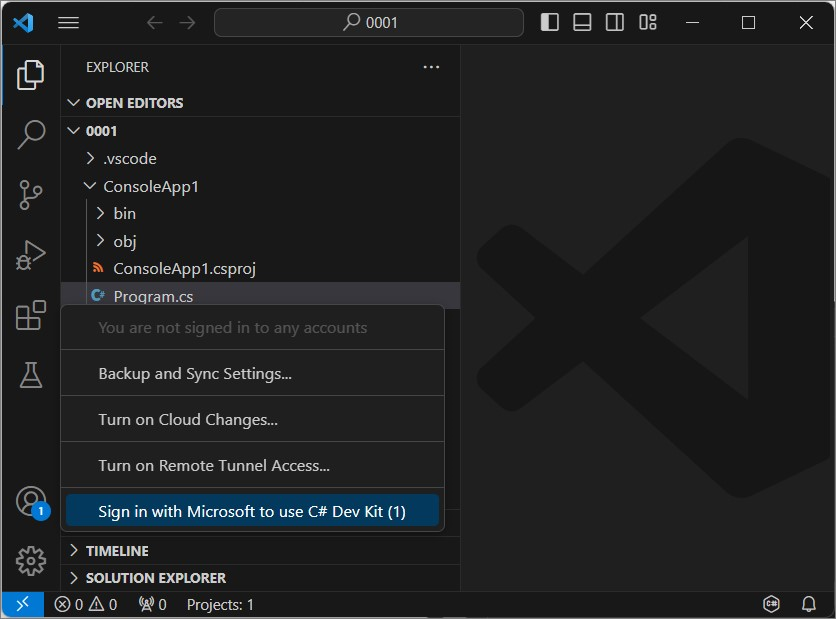Click the 0001 command center search box

368,22
